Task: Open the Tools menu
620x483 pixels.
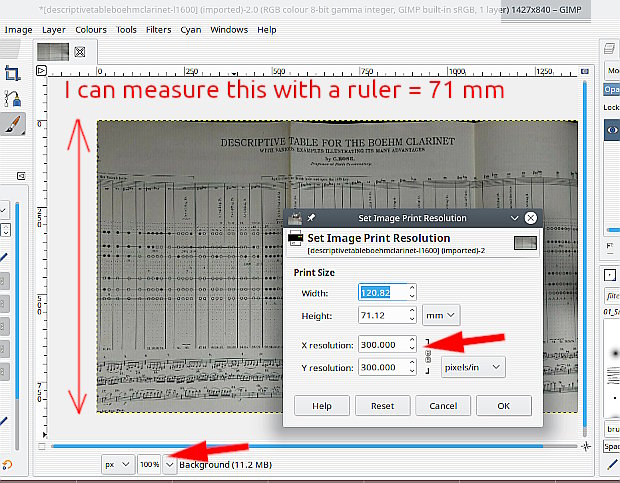Action: (x=126, y=30)
